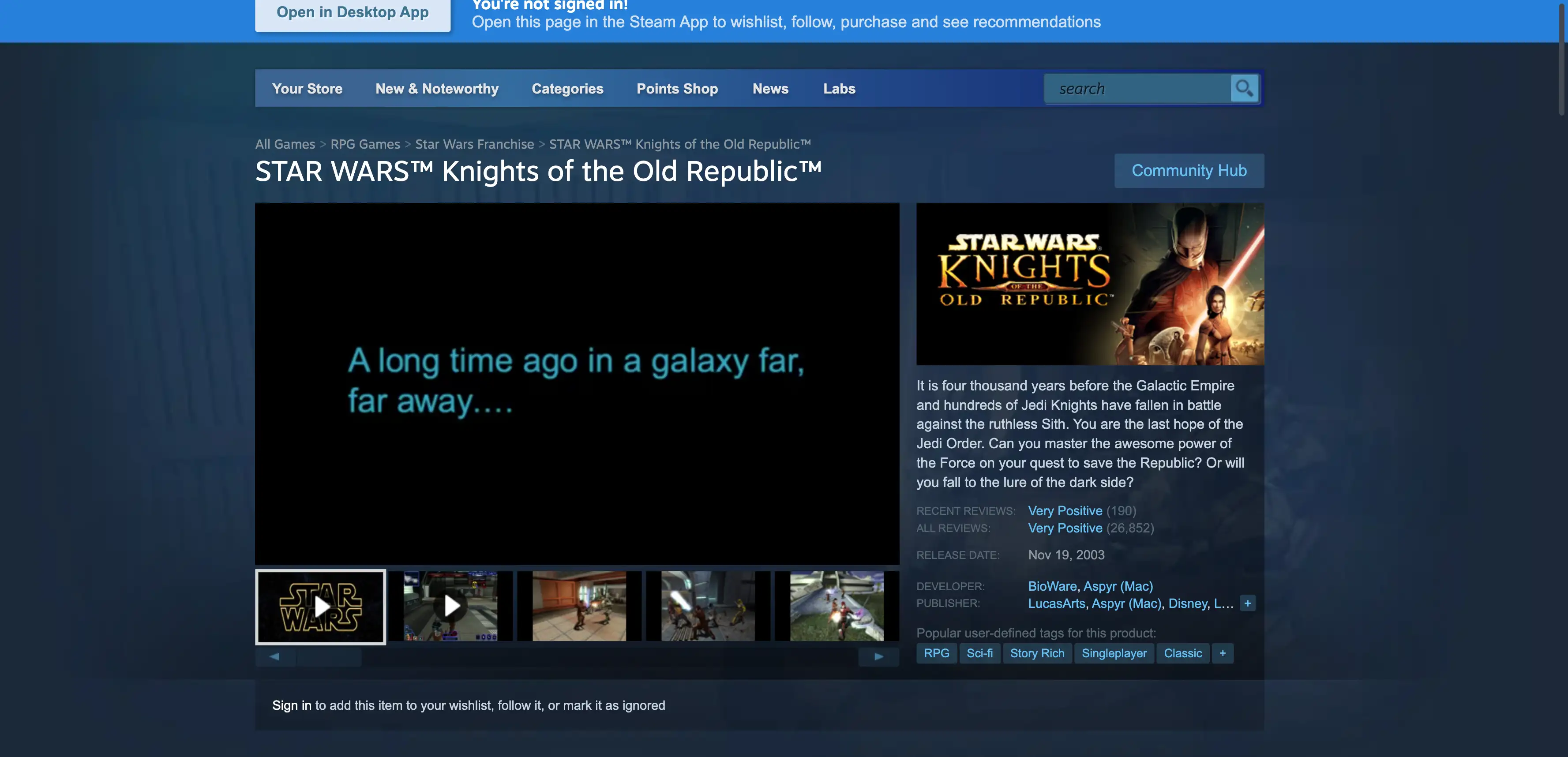This screenshot has height=757, width=1568.
Task: Open the Community Hub
Action: tap(1189, 170)
